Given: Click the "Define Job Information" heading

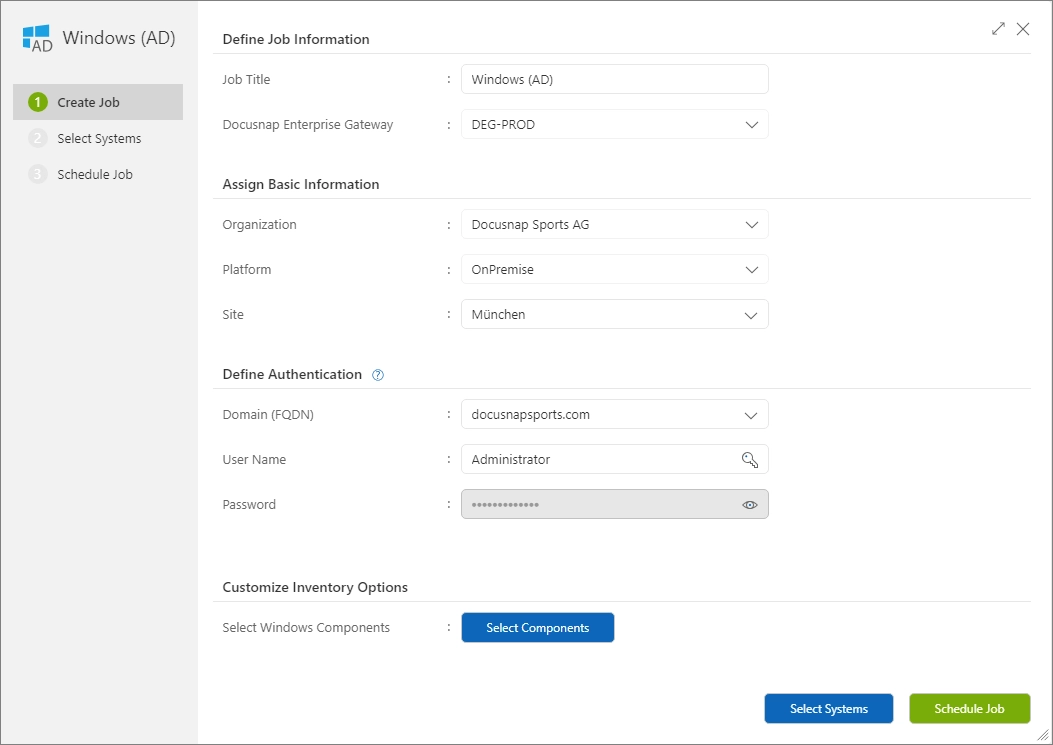Looking at the screenshot, I should [x=296, y=39].
